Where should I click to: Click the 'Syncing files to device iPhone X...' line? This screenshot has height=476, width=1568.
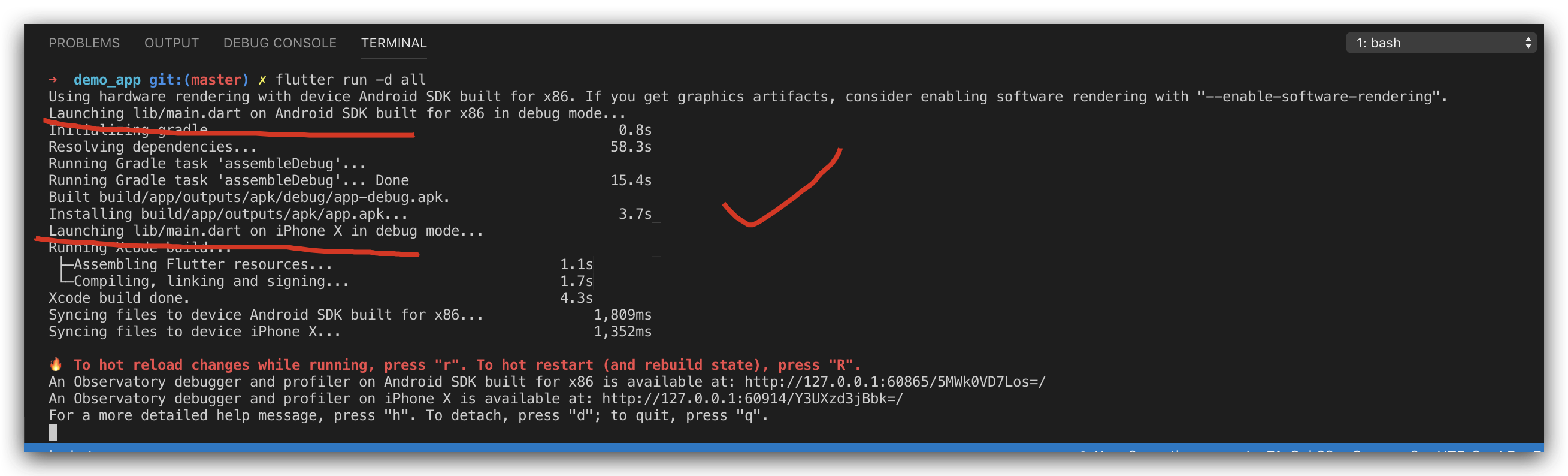[195, 332]
